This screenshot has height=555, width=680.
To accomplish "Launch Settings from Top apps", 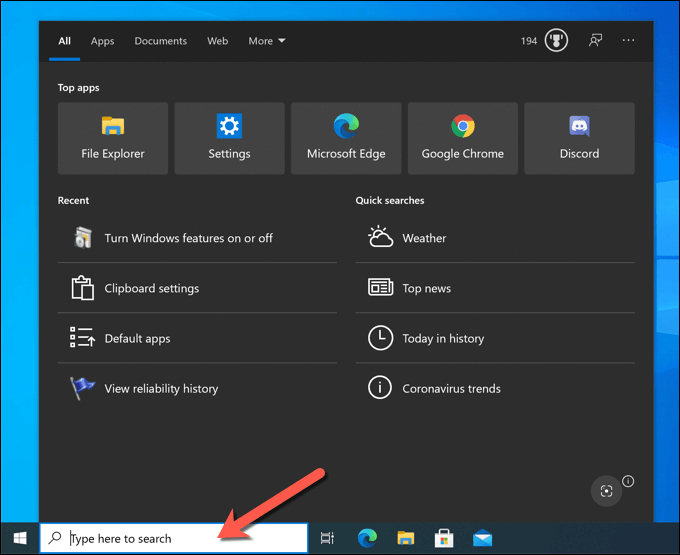I will tap(229, 138).
